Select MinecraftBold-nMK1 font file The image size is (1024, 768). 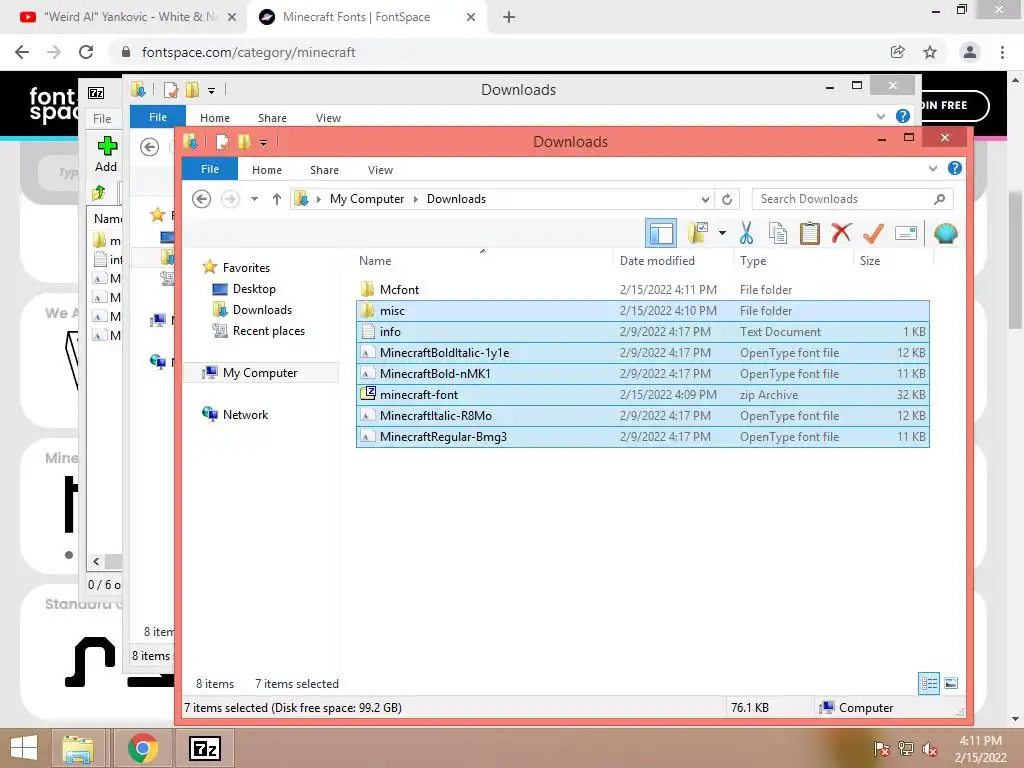643,374
